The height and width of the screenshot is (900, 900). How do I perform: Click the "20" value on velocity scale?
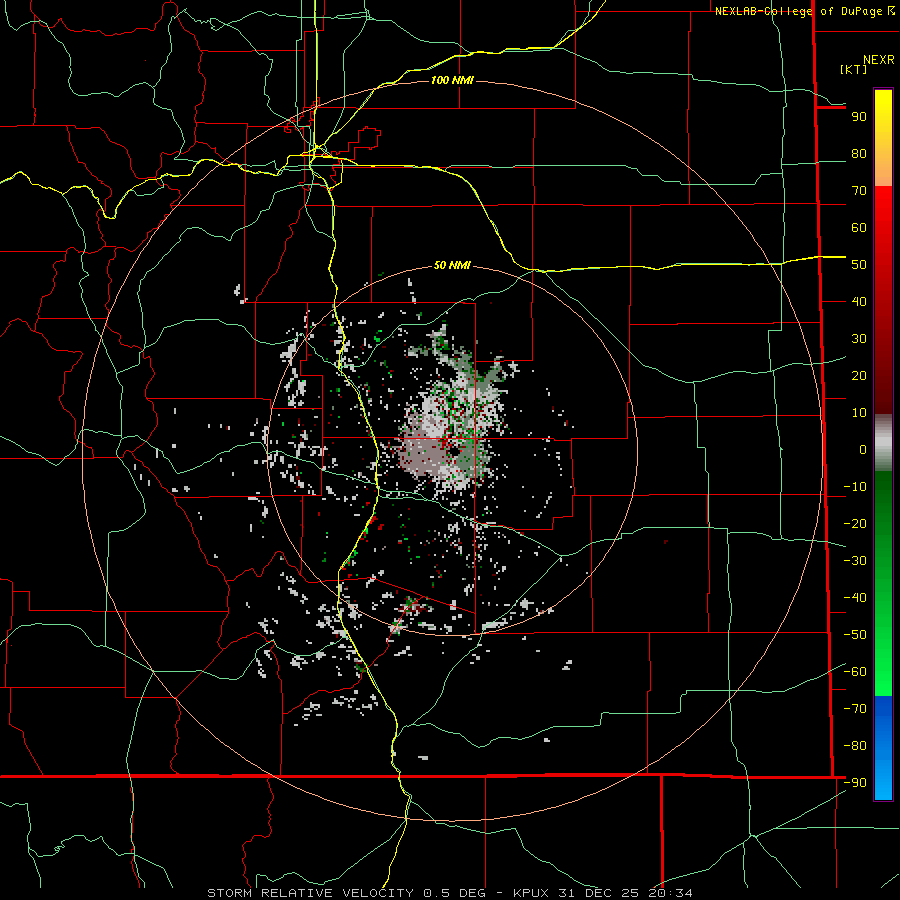(x=859, y=376)
